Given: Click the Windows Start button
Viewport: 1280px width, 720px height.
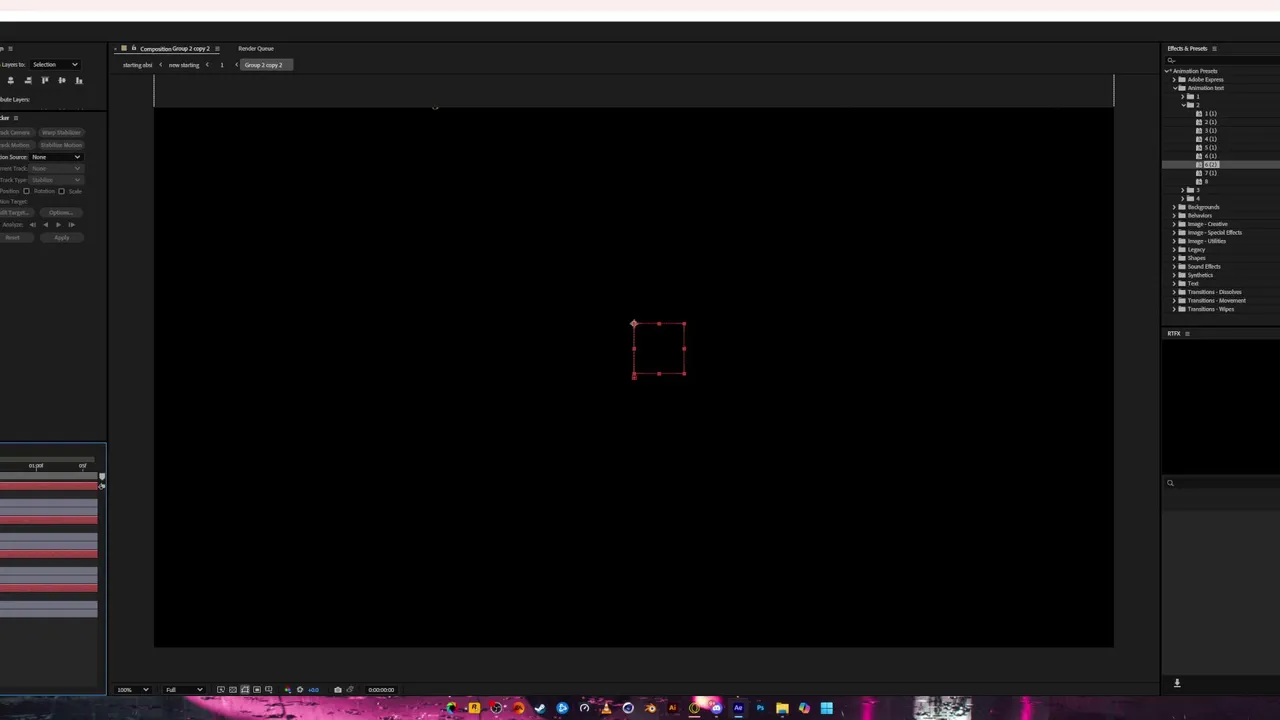Looking at the screenshot, I should pyautogui.click(x=827, y=708).
